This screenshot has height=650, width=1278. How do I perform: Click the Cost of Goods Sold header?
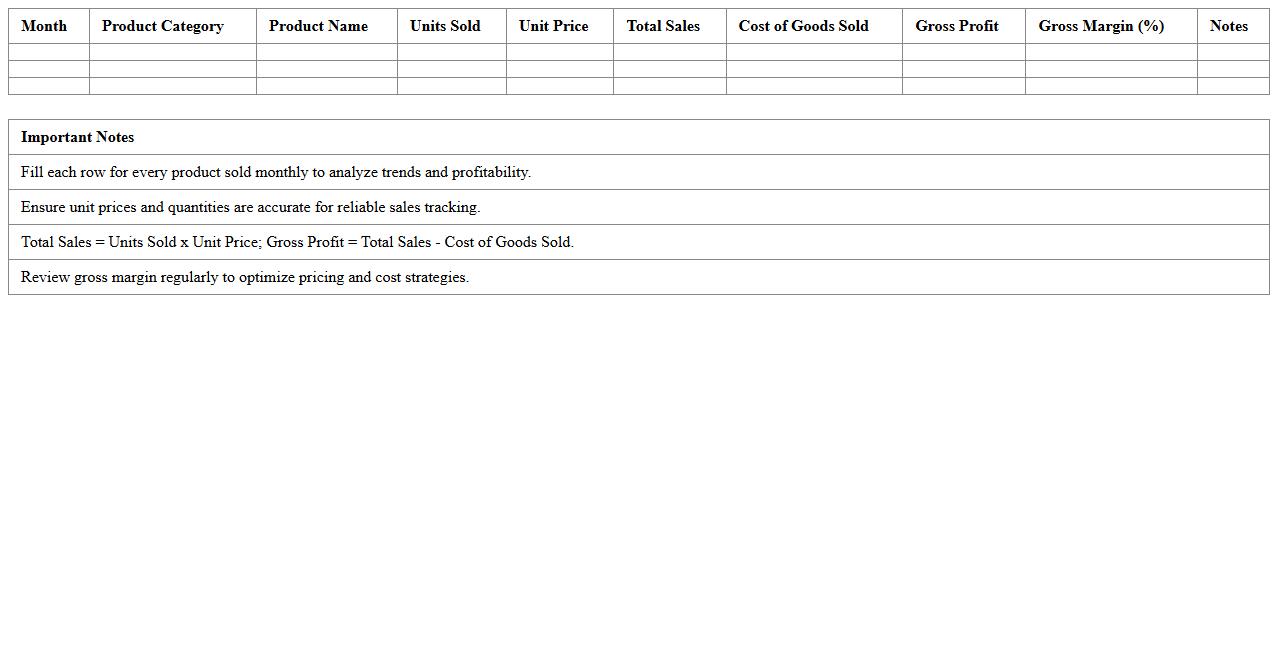click(x=803, y=26)
